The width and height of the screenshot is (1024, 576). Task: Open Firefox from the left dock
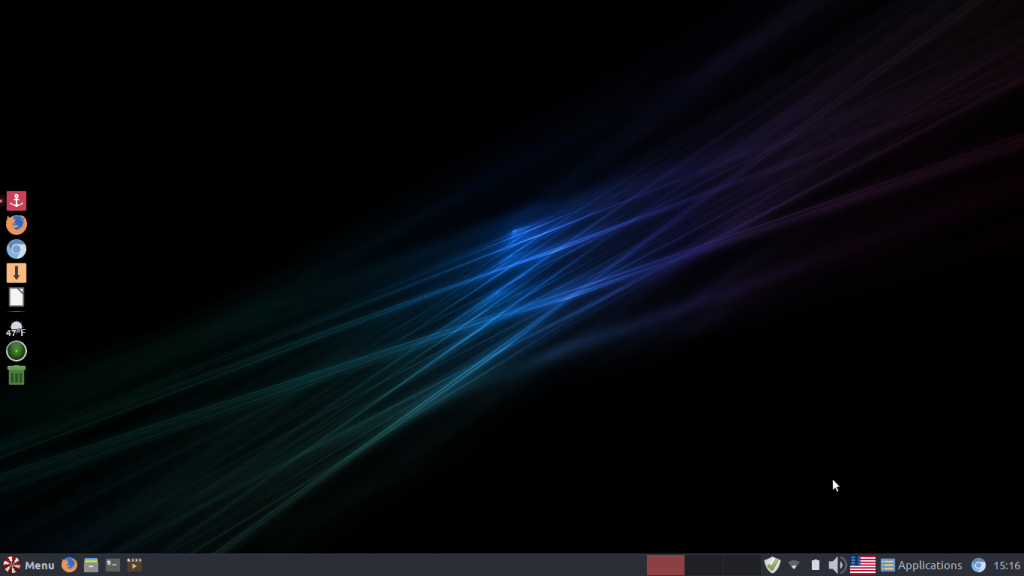(x=16, y=225)
